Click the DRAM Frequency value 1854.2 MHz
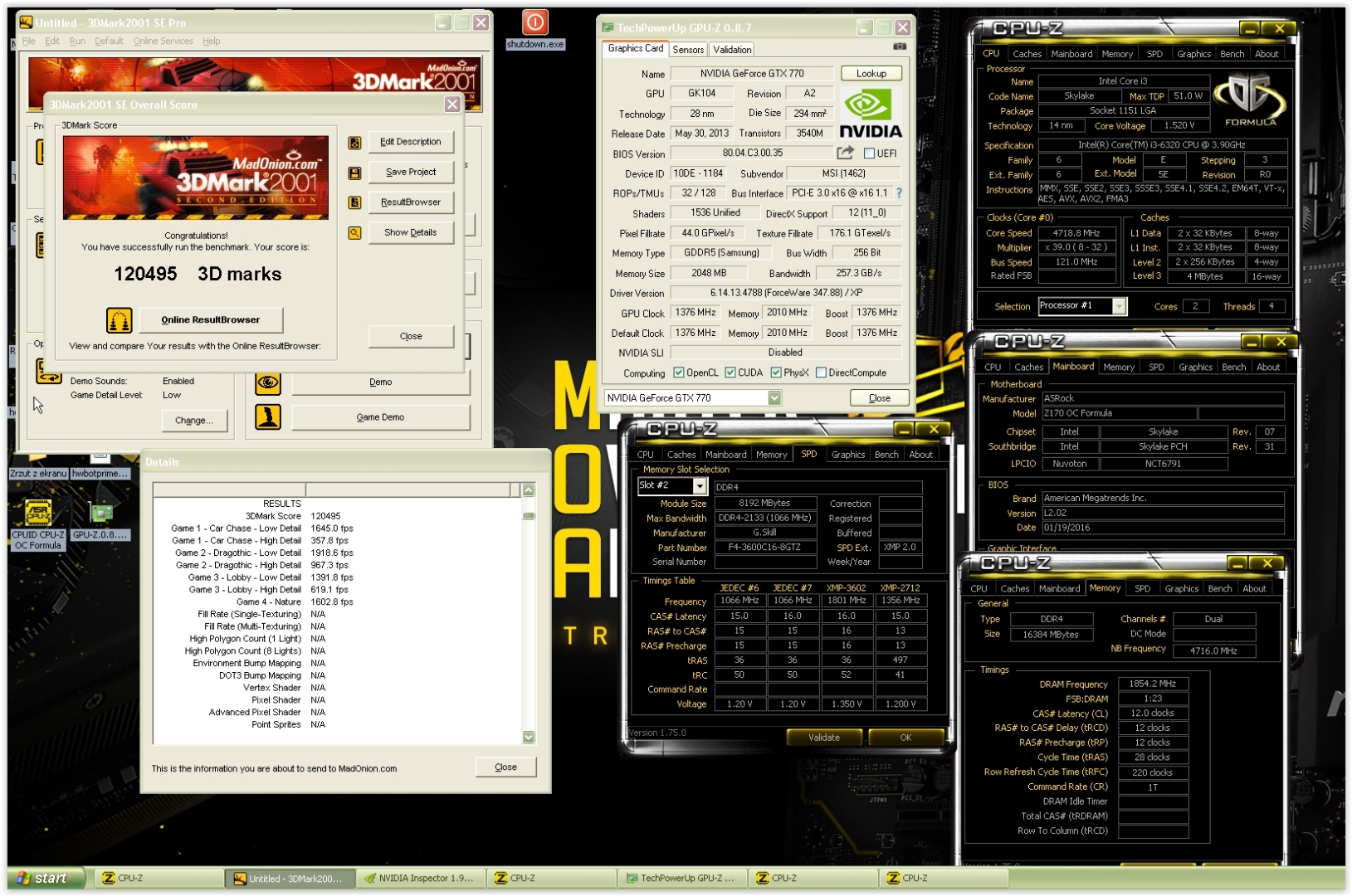Screen dimensions: 1352x896 [x=1153, y=684]
